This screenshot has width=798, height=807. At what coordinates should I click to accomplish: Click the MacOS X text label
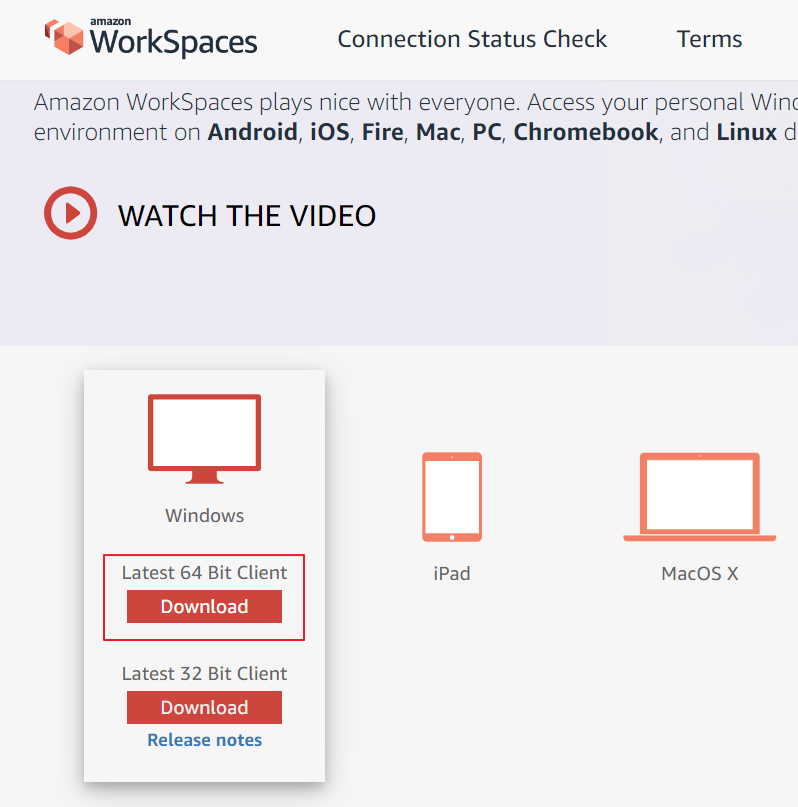coord(699,573)
